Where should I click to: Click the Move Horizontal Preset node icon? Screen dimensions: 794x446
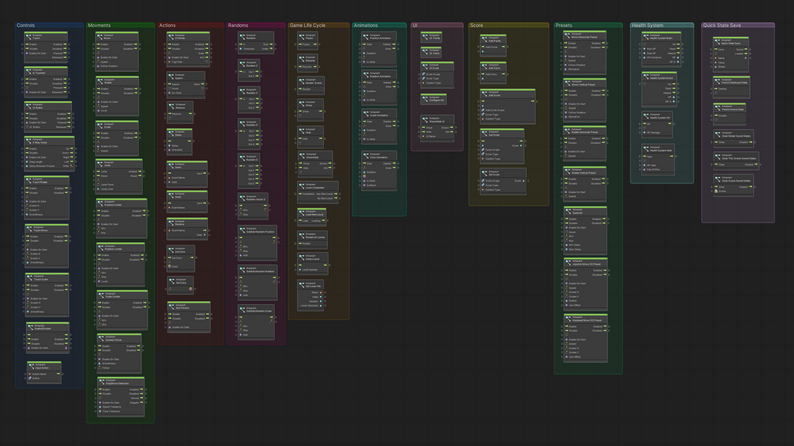568,36
